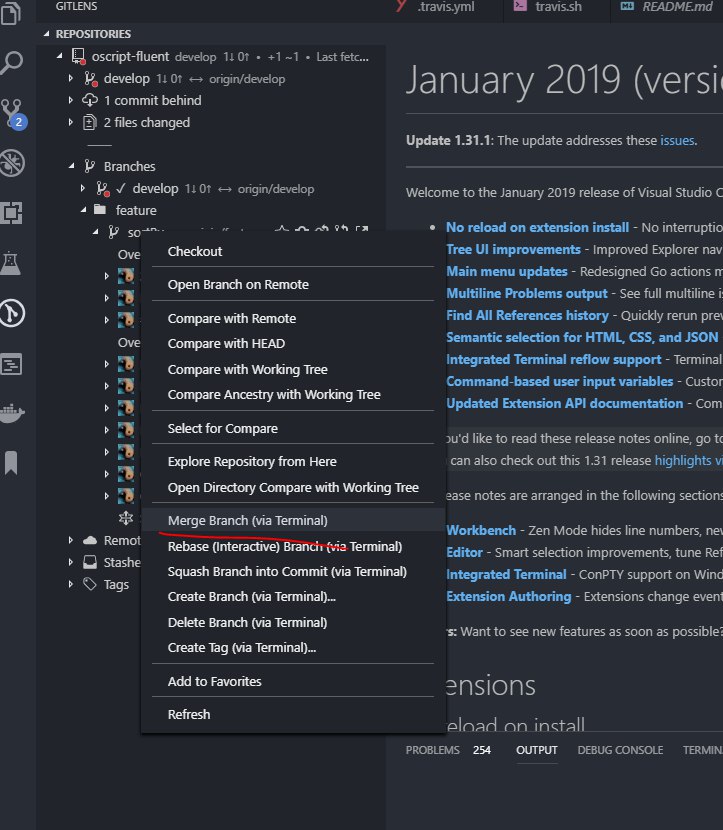Click the oscript-fluent repository icon
Image resolution: width=723 pixels, height=830 pixels.
79,56
